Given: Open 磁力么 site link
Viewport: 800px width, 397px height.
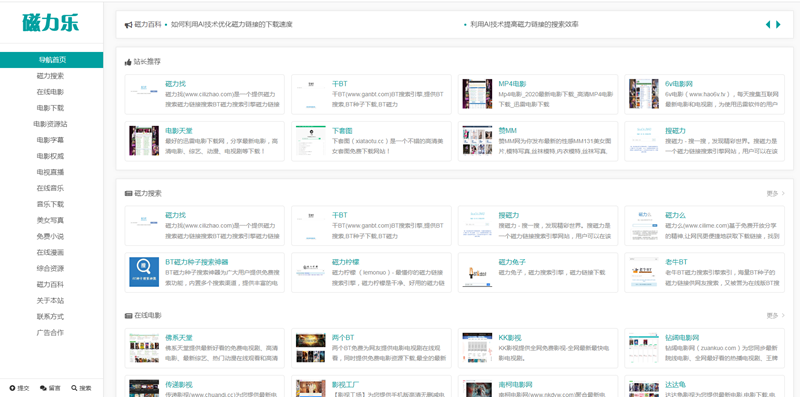Looking at the screenshot, I should 675,215.
